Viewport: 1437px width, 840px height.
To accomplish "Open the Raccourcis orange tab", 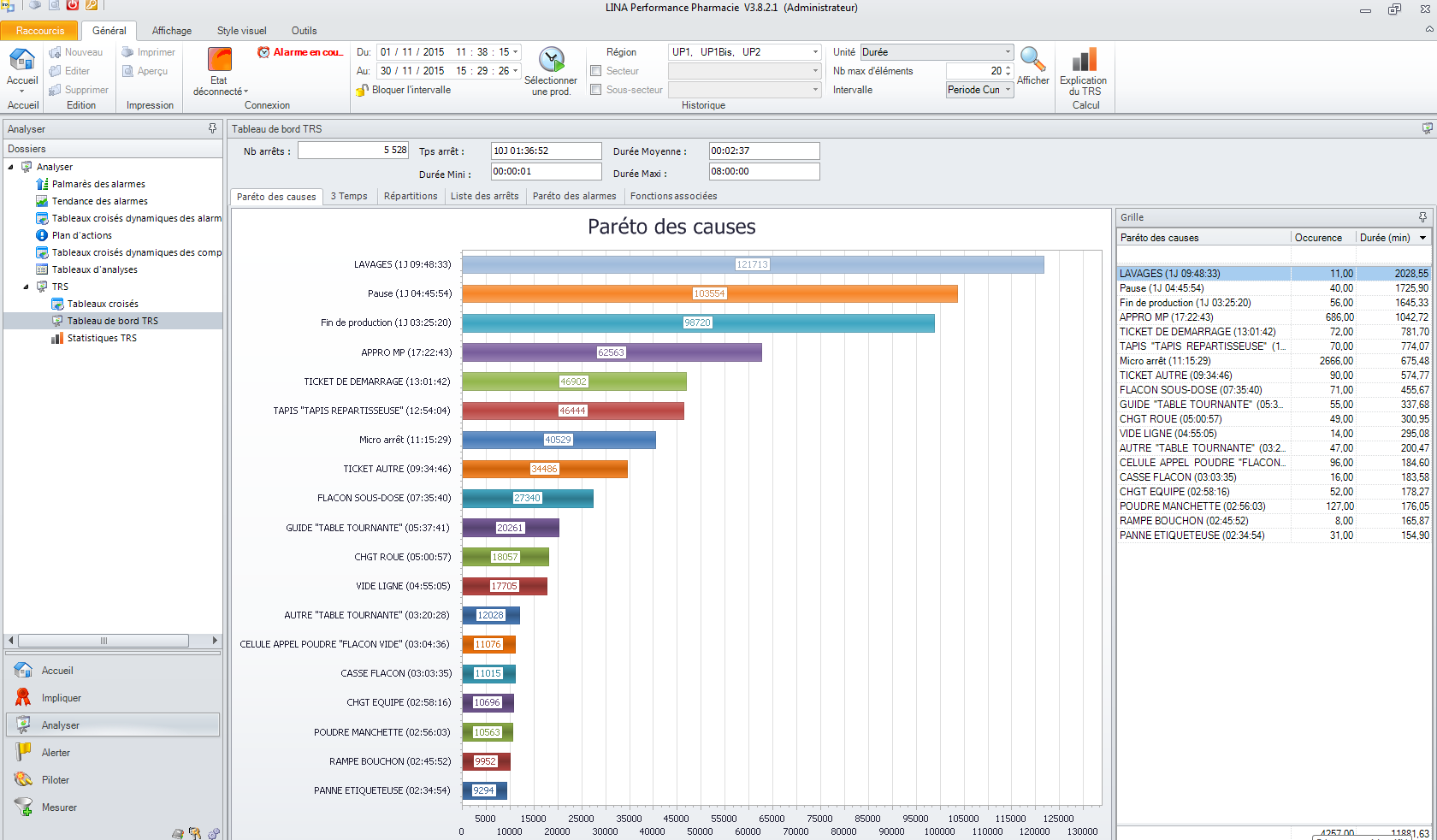I will coord(40,31).
